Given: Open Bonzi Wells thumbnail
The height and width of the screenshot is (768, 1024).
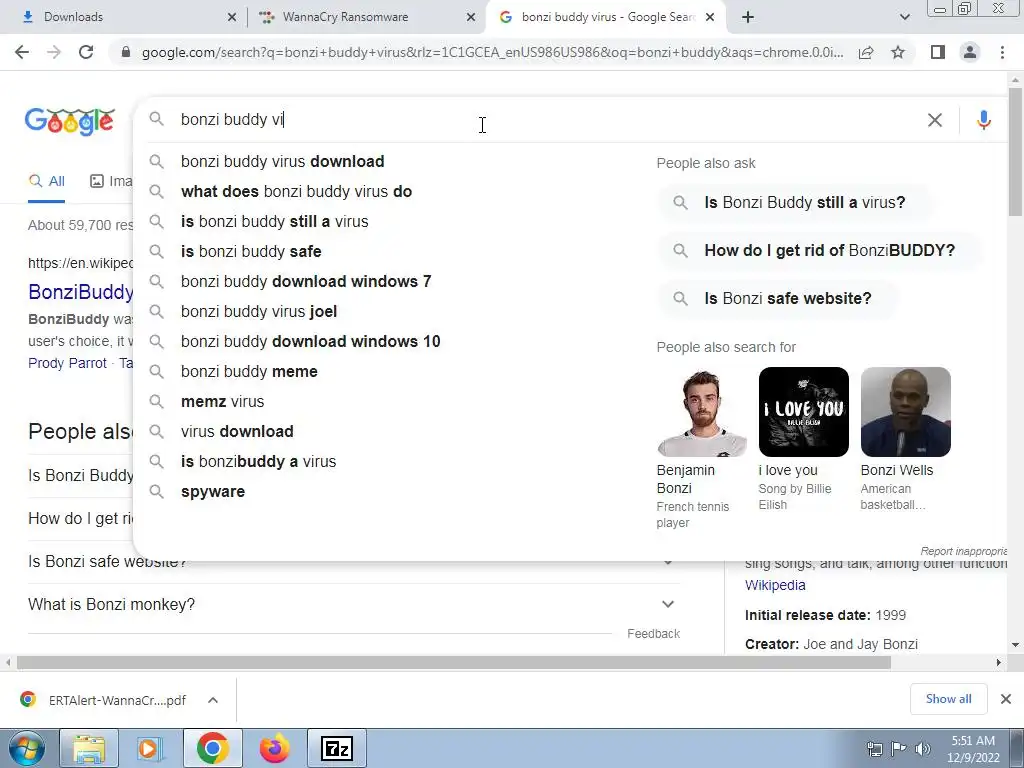Looking at the screenshot, I should (x=906, y=412).
